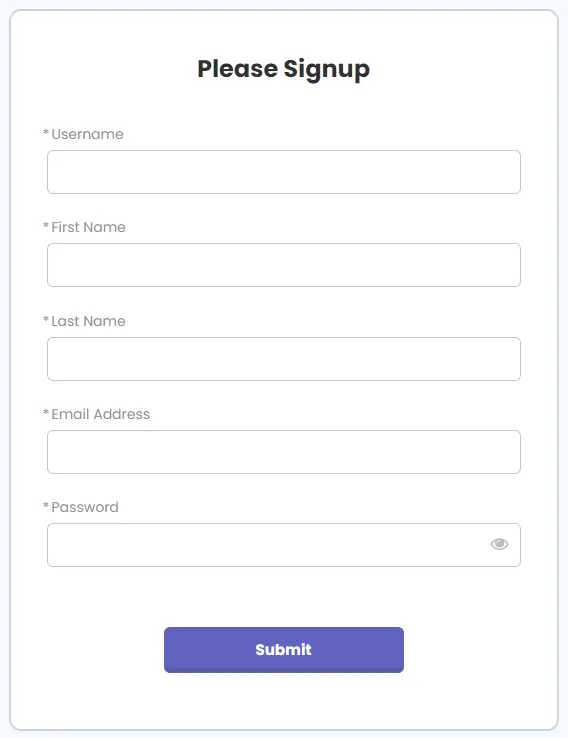Viewport: 568px width, 738px height.
Task: Click blank card area below Submit button
Action: (x=284, y=701)
